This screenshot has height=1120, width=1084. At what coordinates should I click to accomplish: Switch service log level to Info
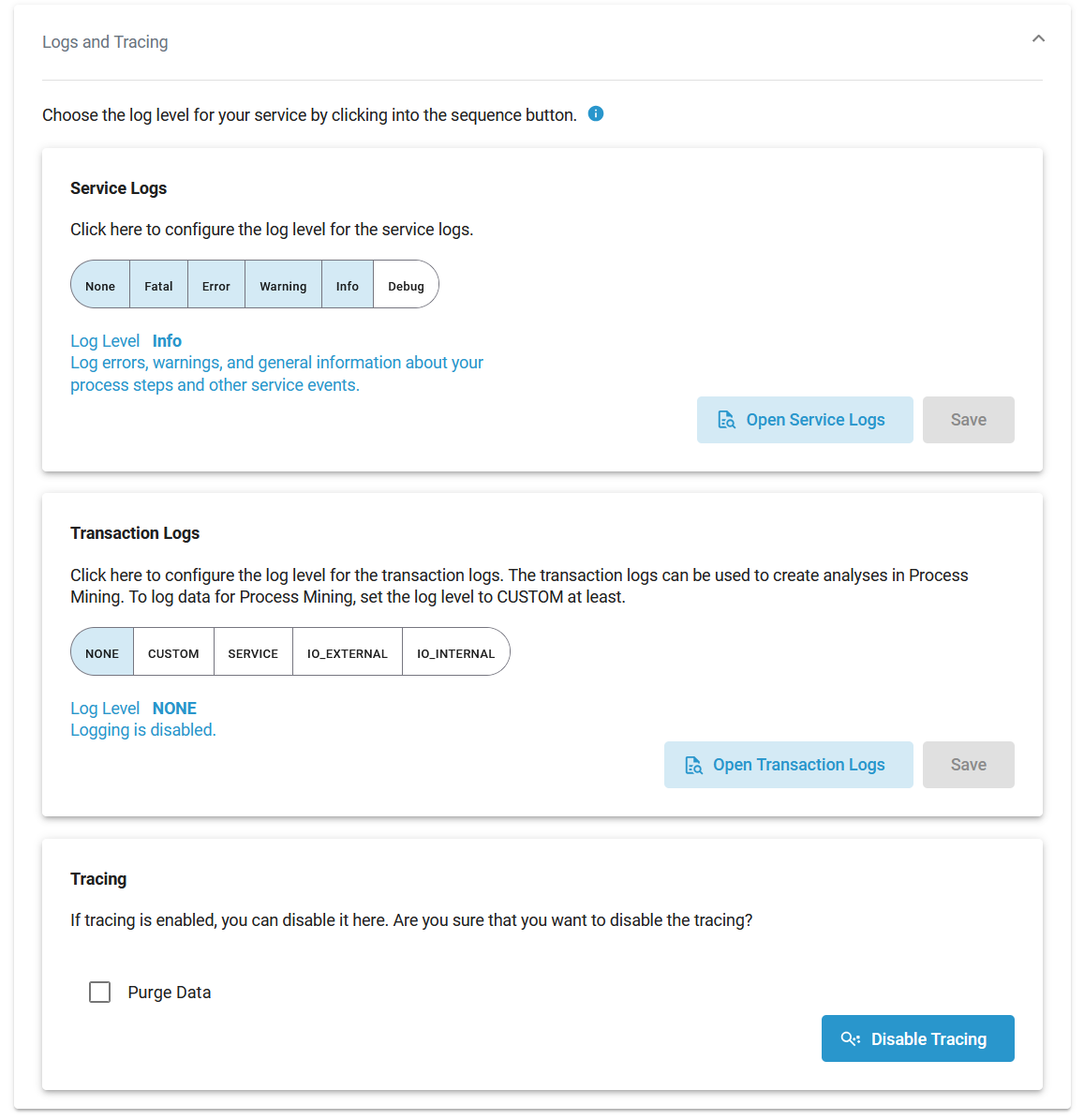(348, 286)
